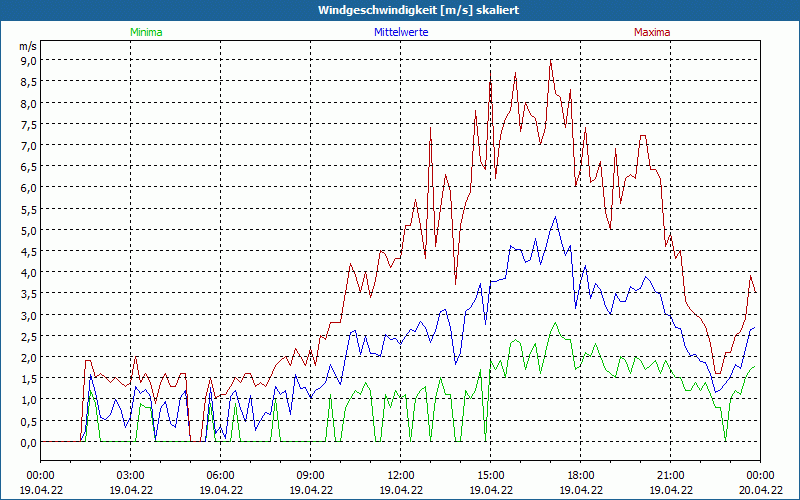Click the 0,0 y-axis value
This screenshot has width=800, height=500.
(x=29, y=443)
